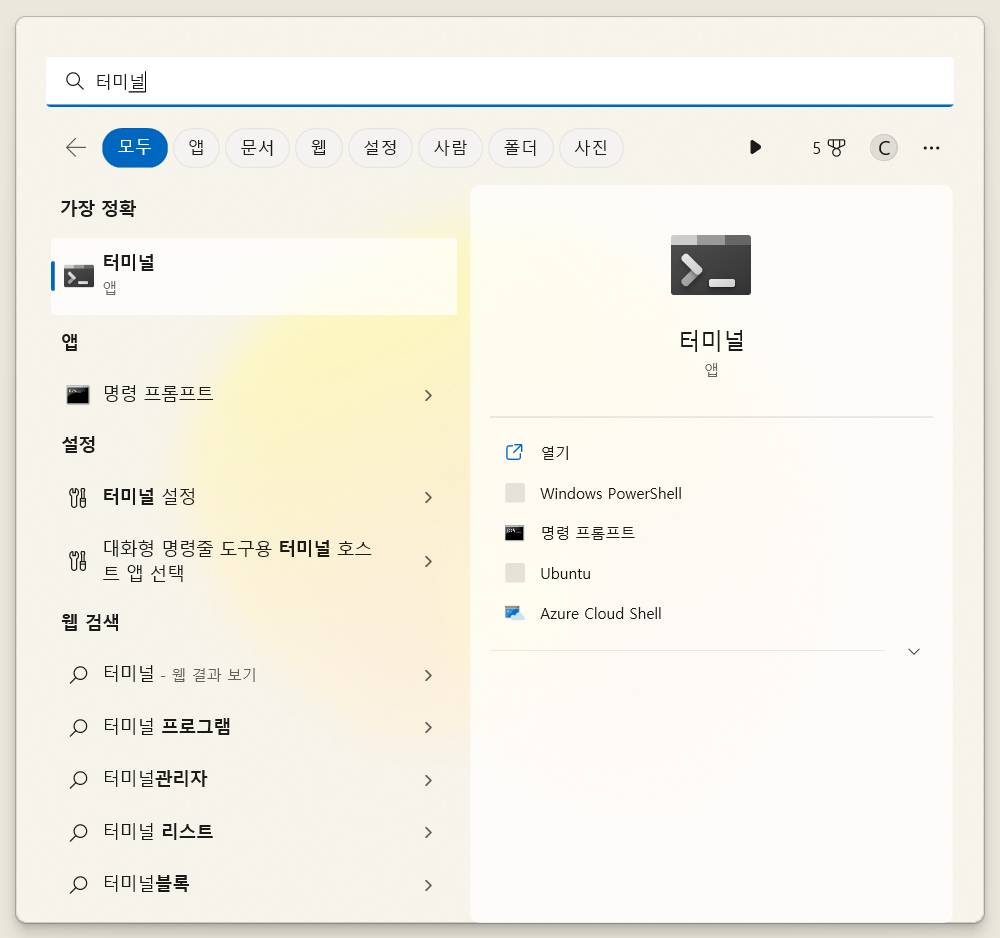Image resolution: width=1000 pixels, height=938 pixels.
Task: Click the magnifier icon in search box
Action: (75, 81)
